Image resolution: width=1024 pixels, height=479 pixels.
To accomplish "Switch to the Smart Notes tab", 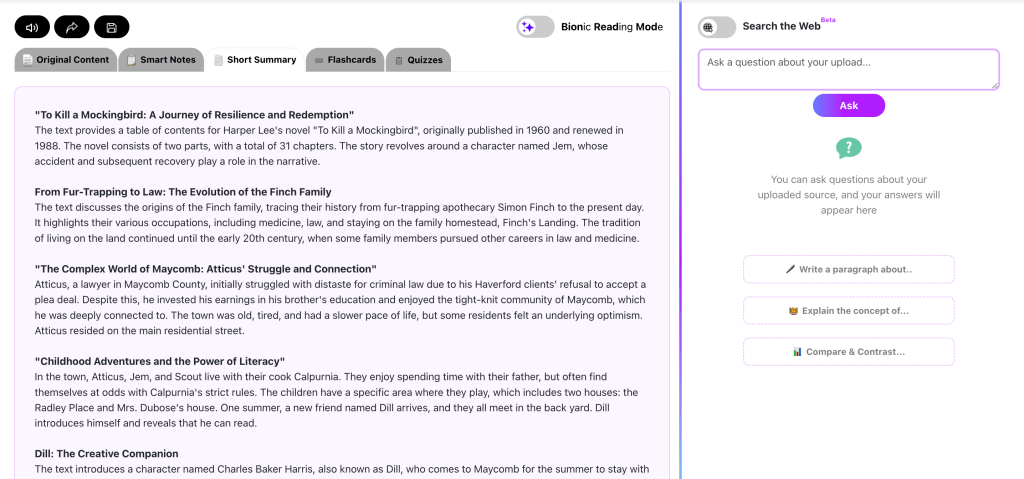I will (x=160, y=60).
